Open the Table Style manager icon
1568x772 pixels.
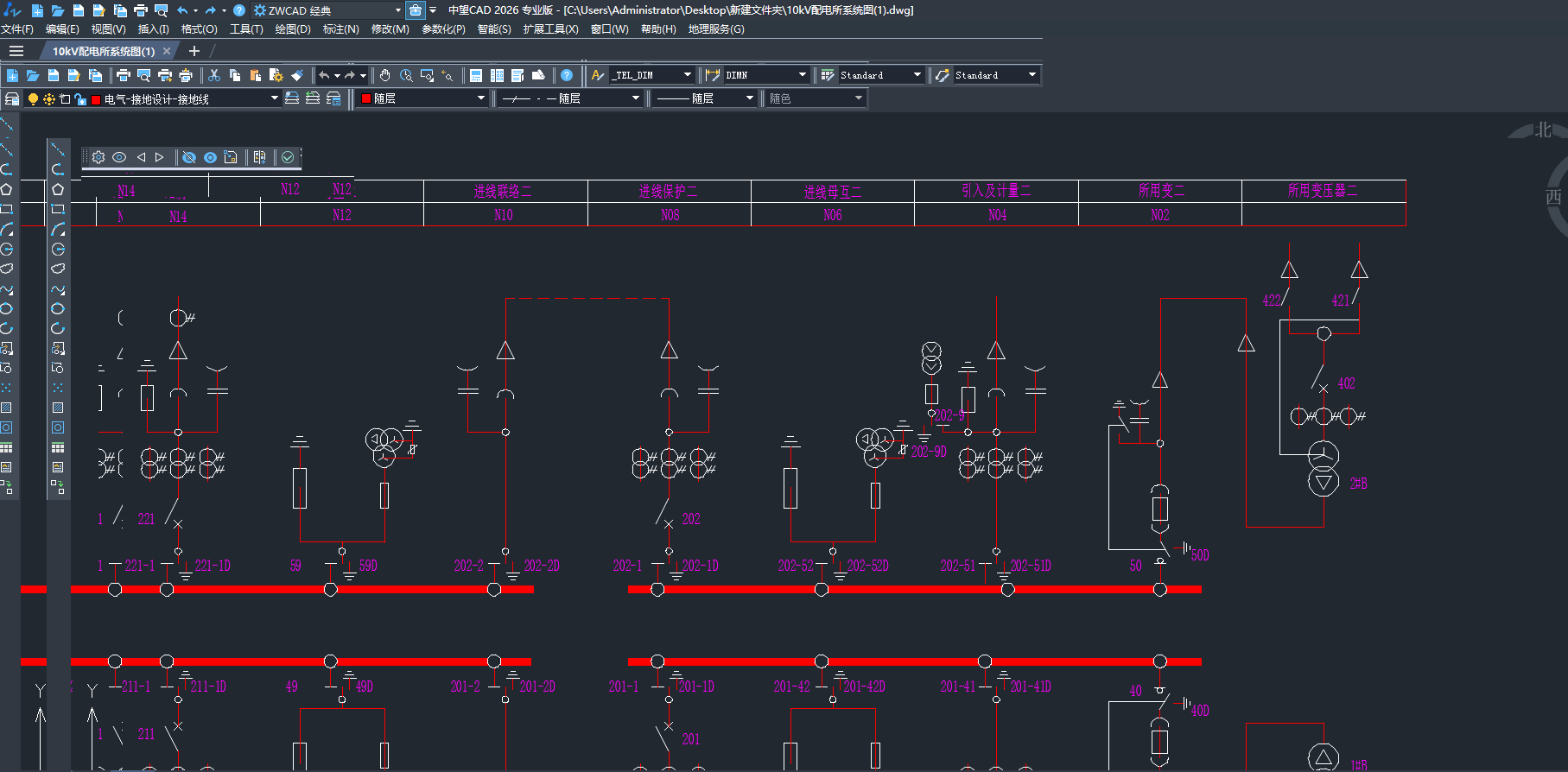coord(828,75)
